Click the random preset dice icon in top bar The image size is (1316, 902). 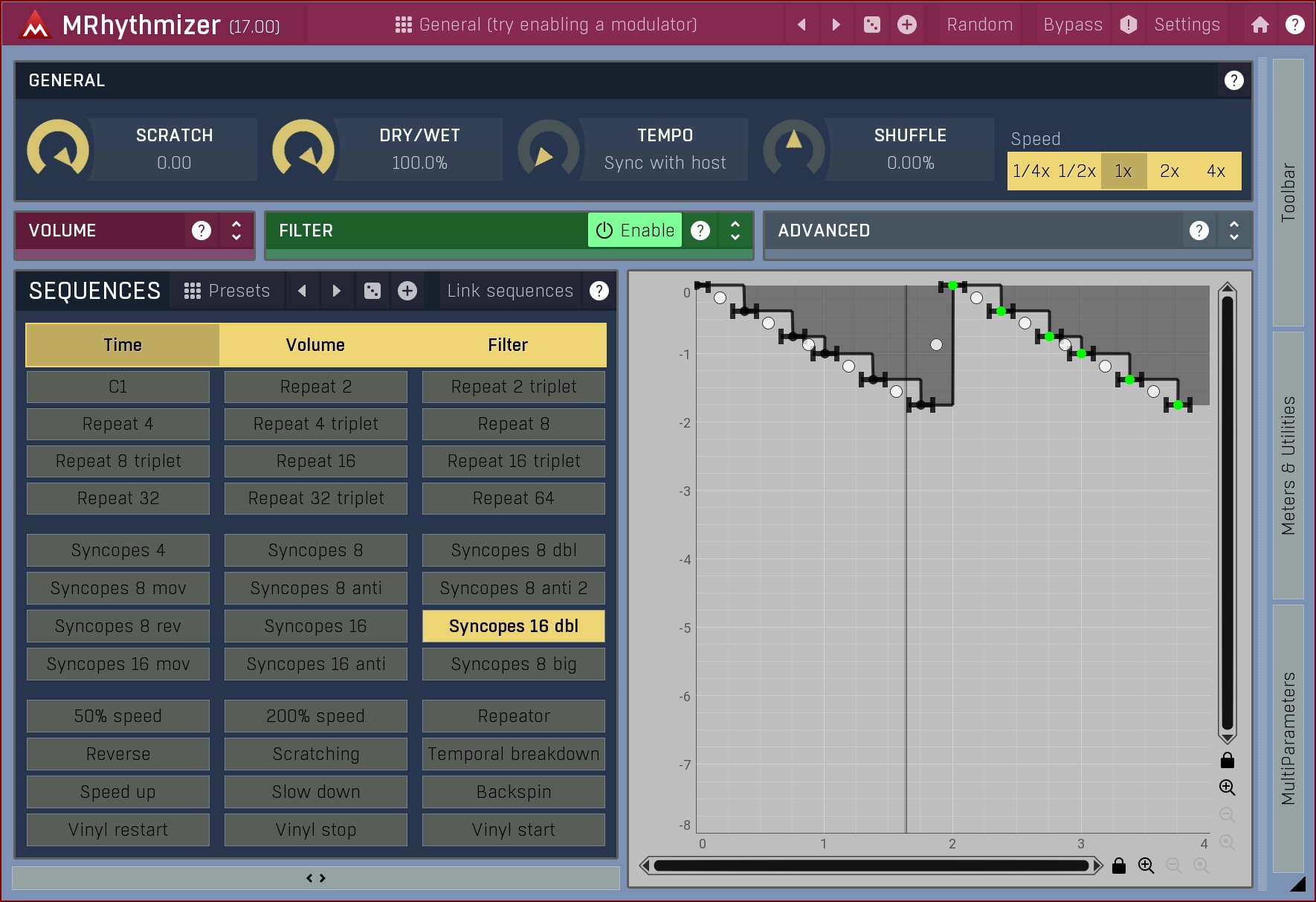[871, 25]
